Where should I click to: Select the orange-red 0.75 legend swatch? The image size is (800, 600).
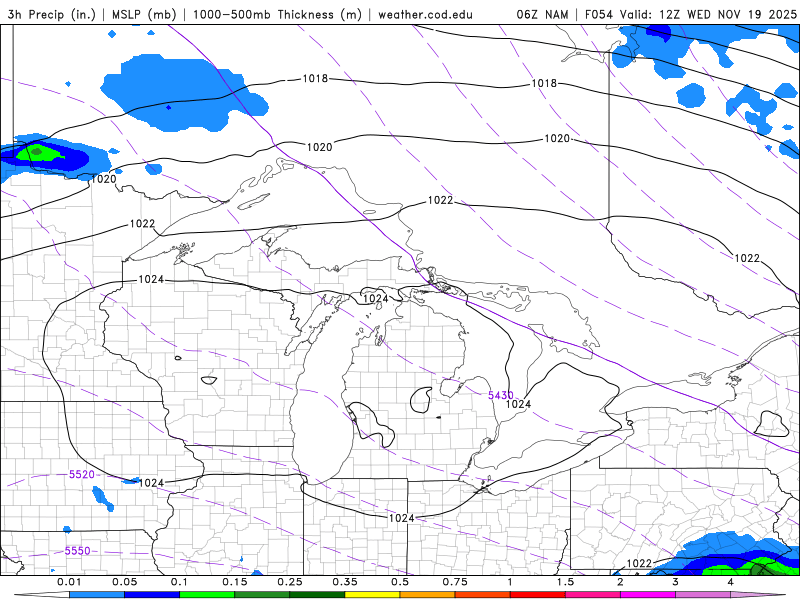tap(483, 595)
